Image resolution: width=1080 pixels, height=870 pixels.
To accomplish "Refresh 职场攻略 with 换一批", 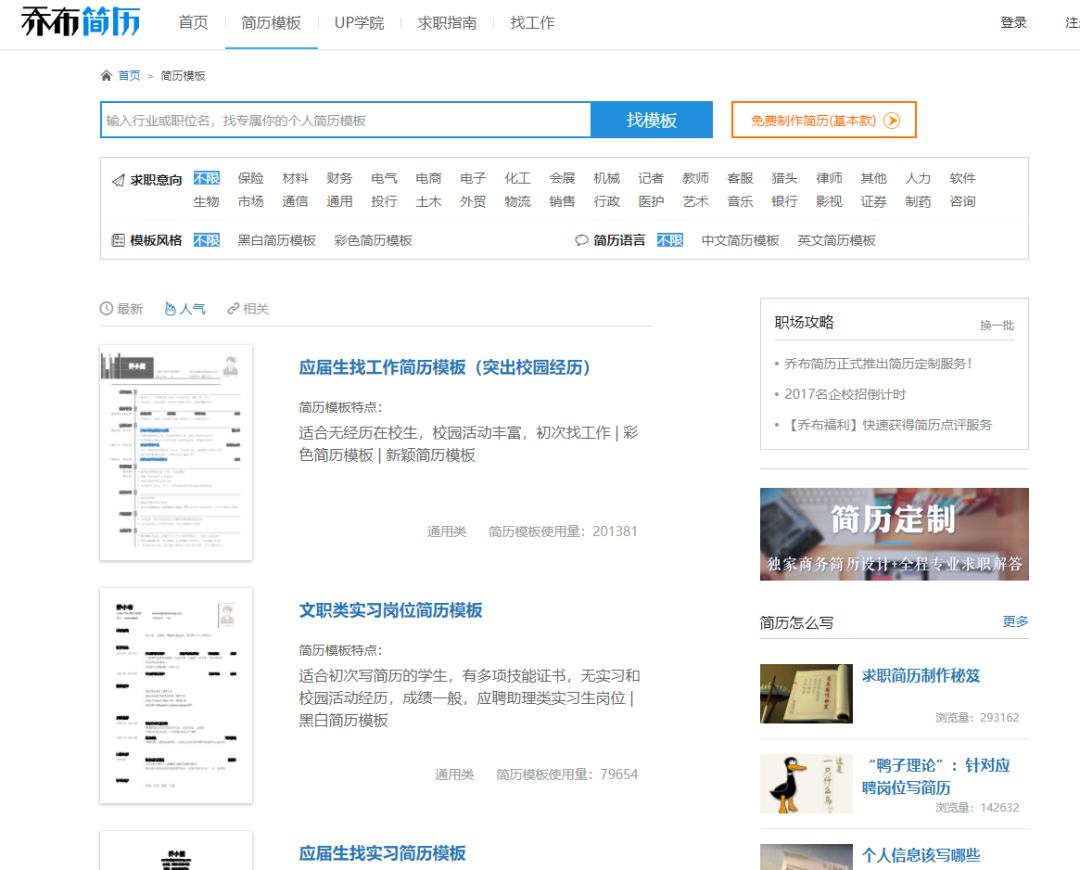I will coord(997,325).
